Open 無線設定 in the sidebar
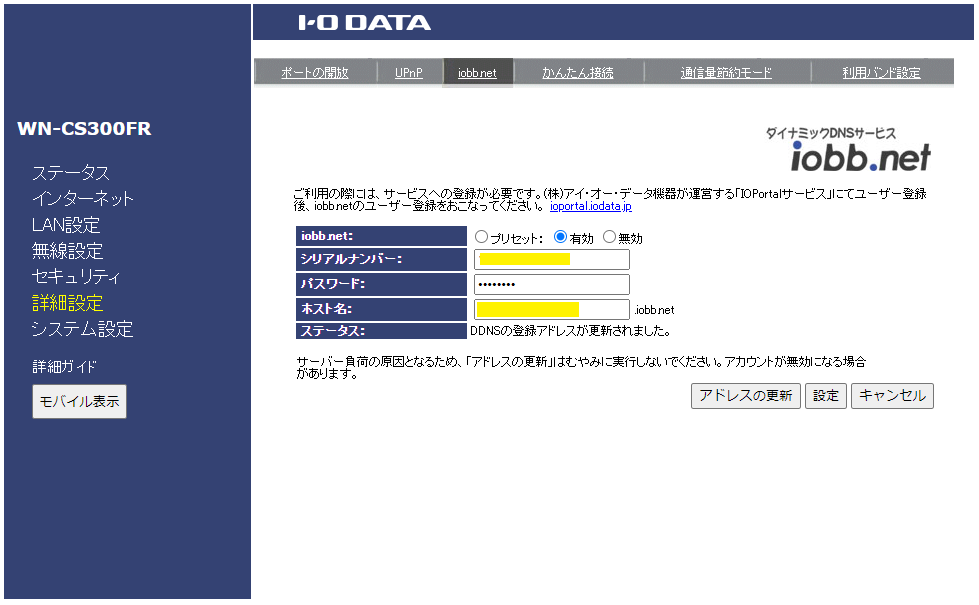The height and width of the screenshot is (605, 979). tap(67, 251)
